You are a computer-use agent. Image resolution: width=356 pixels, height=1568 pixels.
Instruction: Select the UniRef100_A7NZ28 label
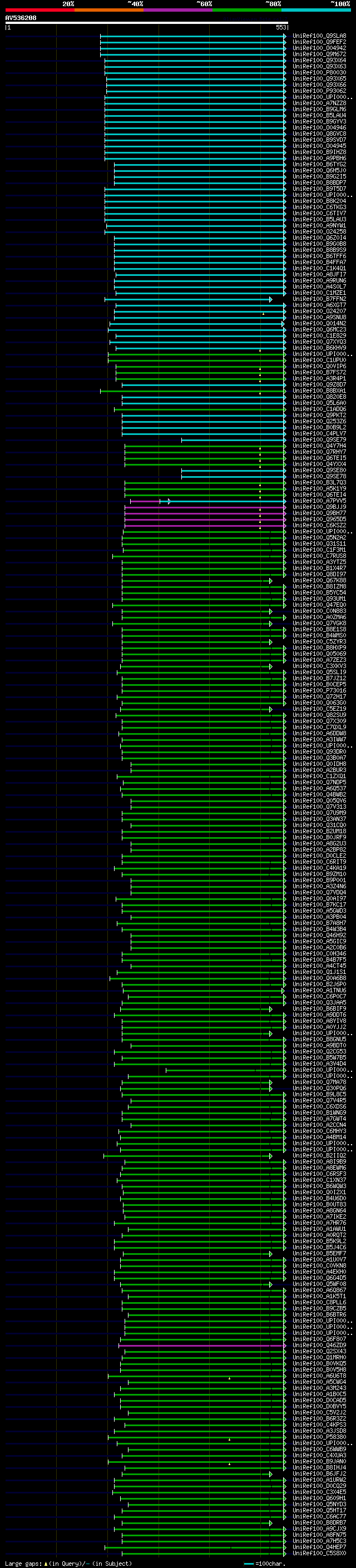tap(319, 103)
